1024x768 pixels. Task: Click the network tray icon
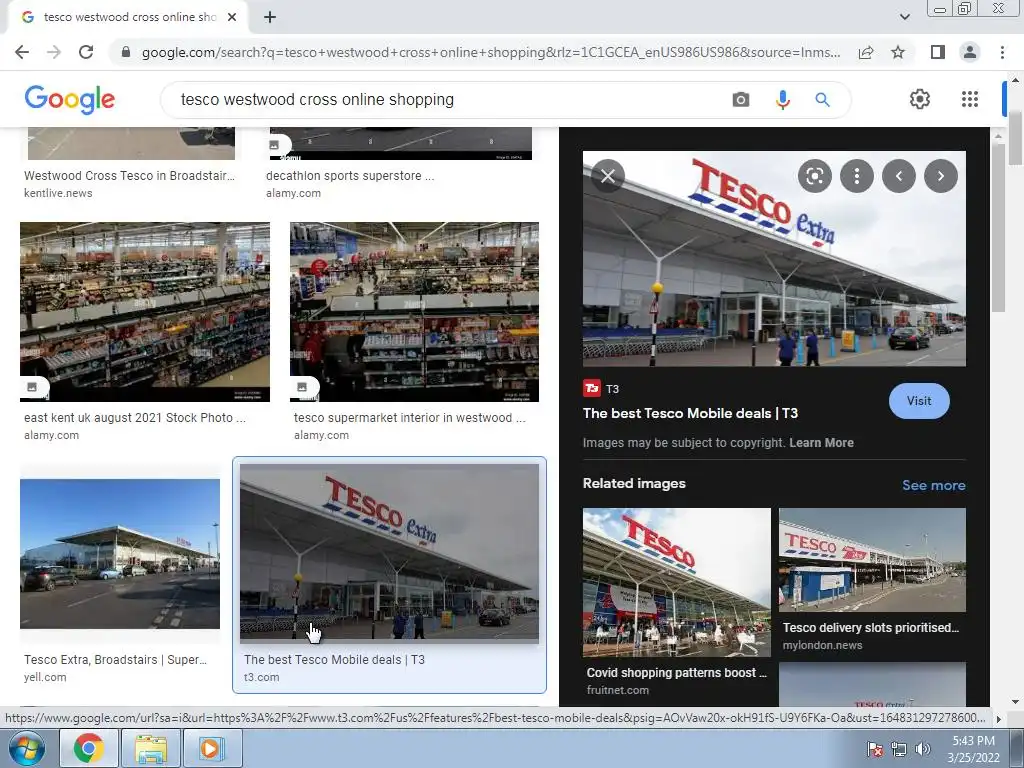(x=899, y=749)
